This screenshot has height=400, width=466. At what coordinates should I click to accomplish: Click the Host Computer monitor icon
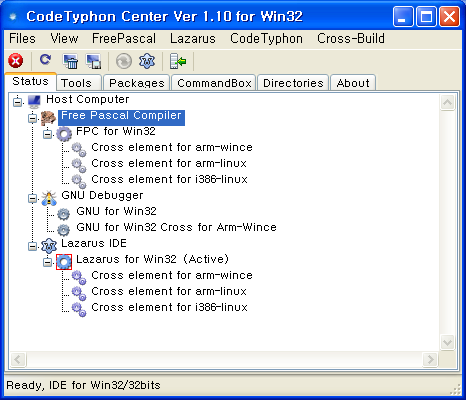34,101
